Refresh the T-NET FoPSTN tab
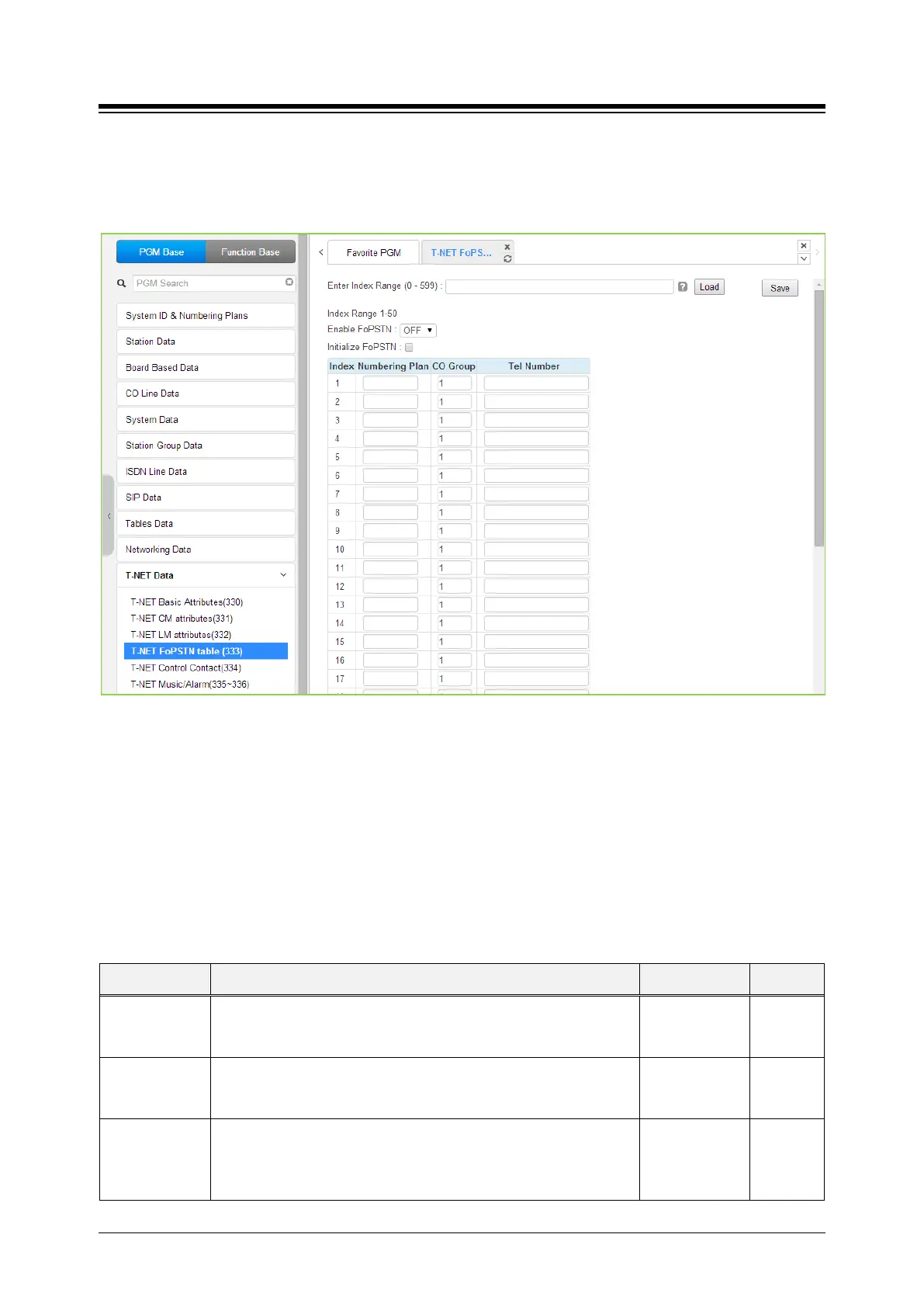Viewport: 924px width, 1307px height. click(x=507, y=259)
